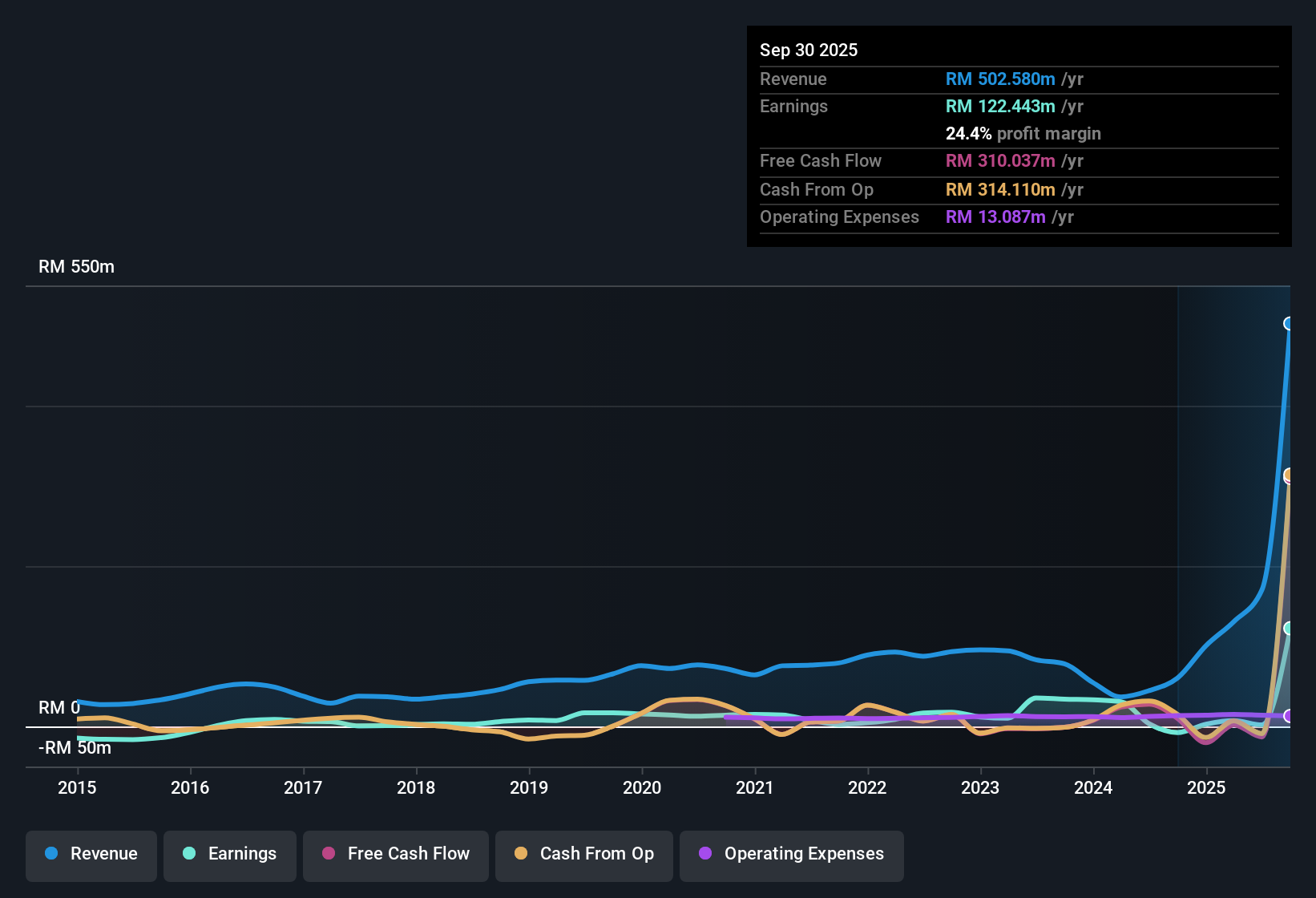Click the purple Operating Expenses legend dot
Screen dimensions: 1316x898
click(705, 854)
